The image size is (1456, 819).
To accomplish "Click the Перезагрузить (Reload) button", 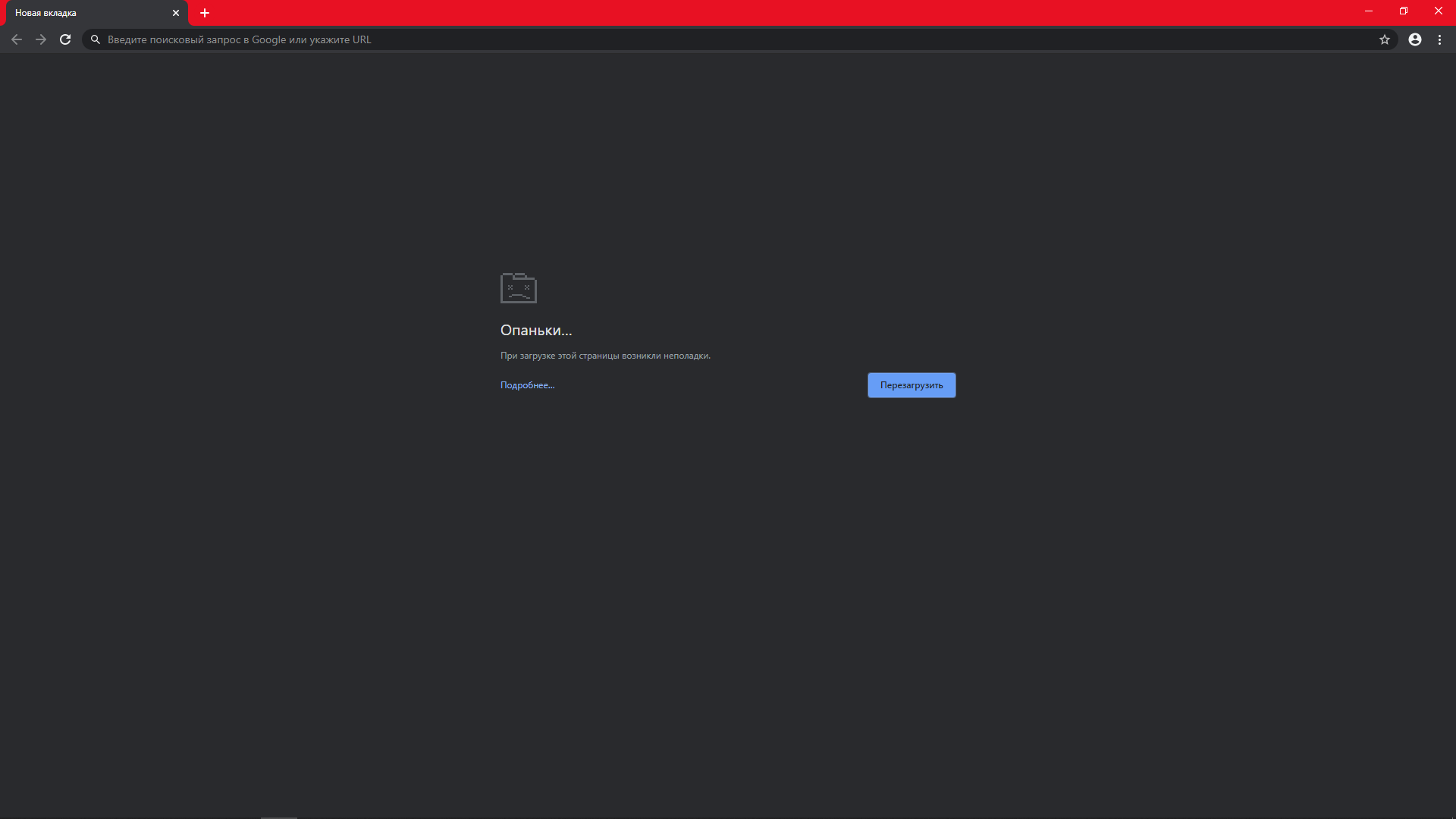I will (911, 384).
